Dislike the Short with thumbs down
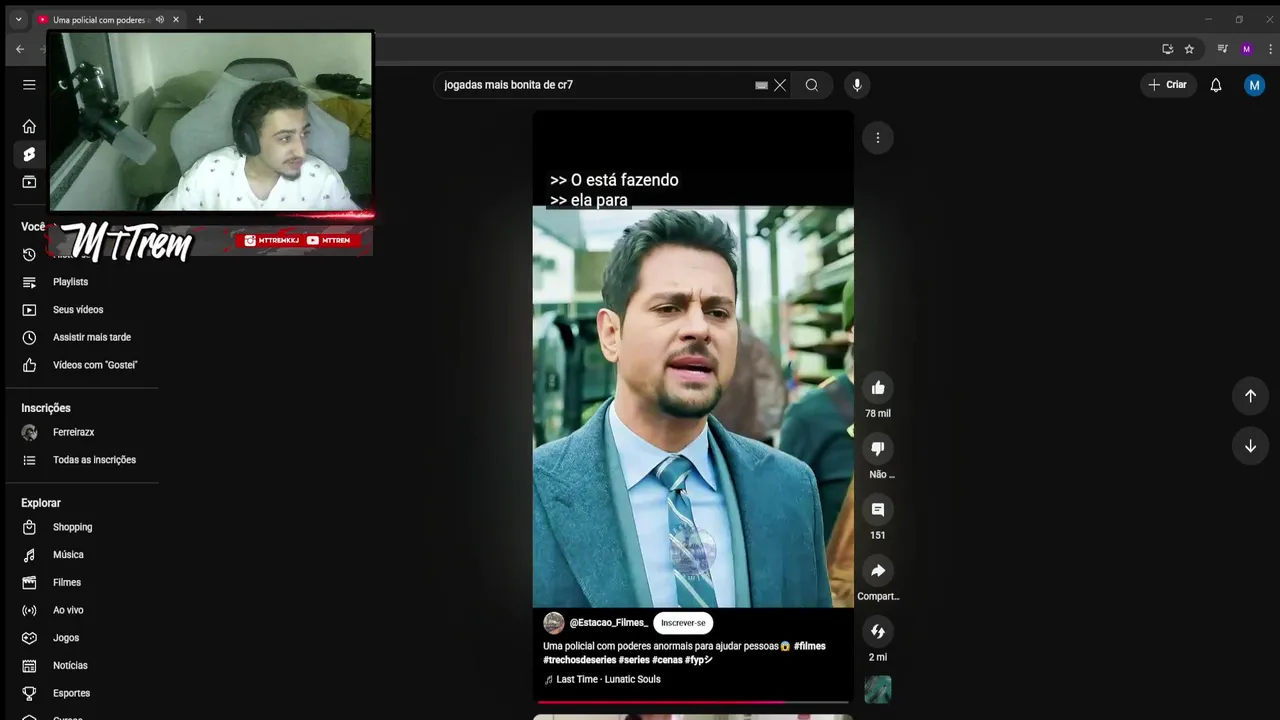 click(x=878, y=449)
